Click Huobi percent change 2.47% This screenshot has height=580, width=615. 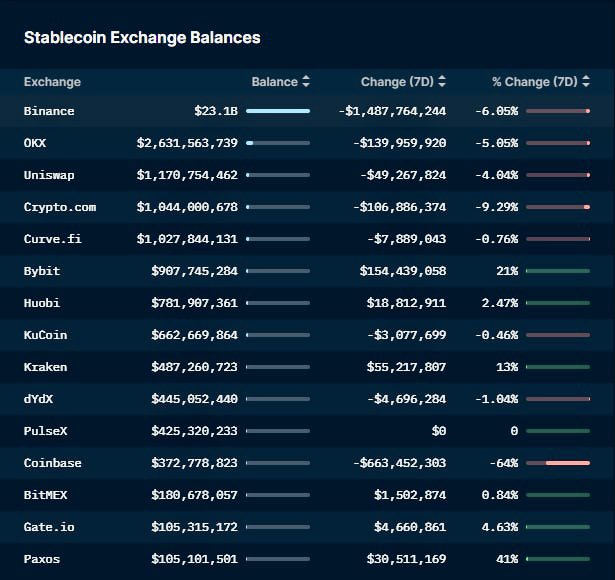500,303
